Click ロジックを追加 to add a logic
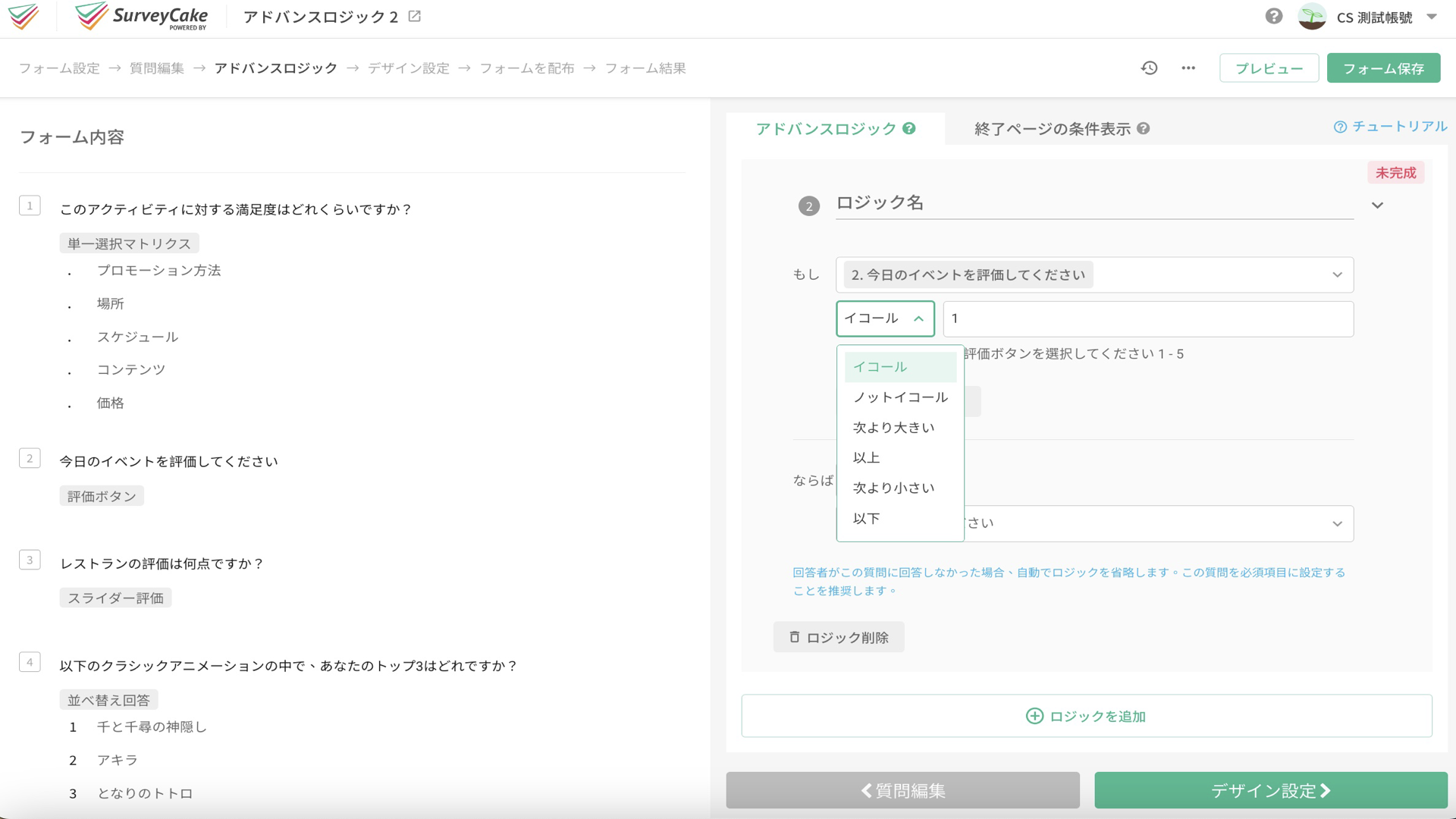The width and height of the screenshot is (1456, 819). click(x=1086, y=716)
